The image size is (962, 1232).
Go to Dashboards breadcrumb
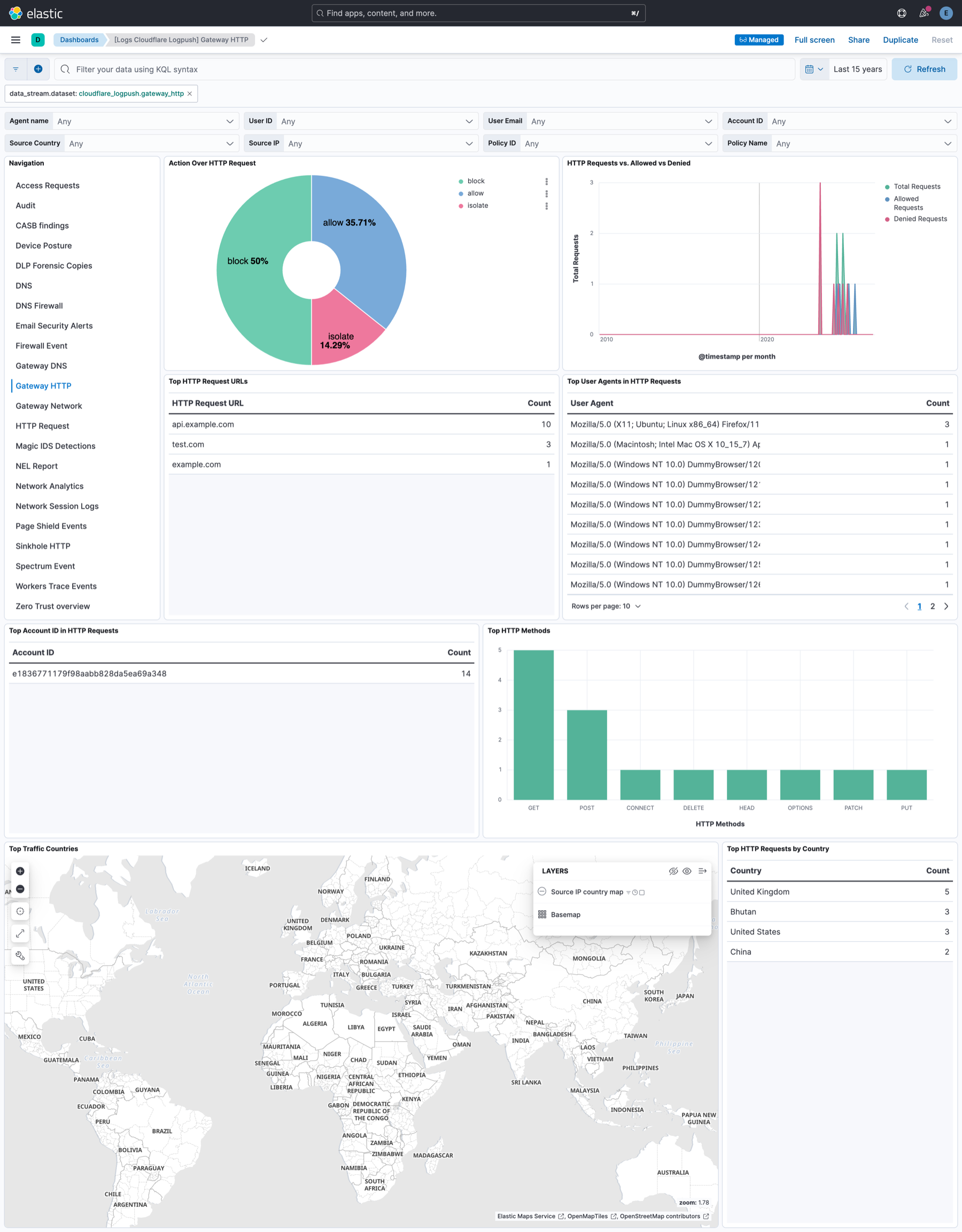[79, 40]
